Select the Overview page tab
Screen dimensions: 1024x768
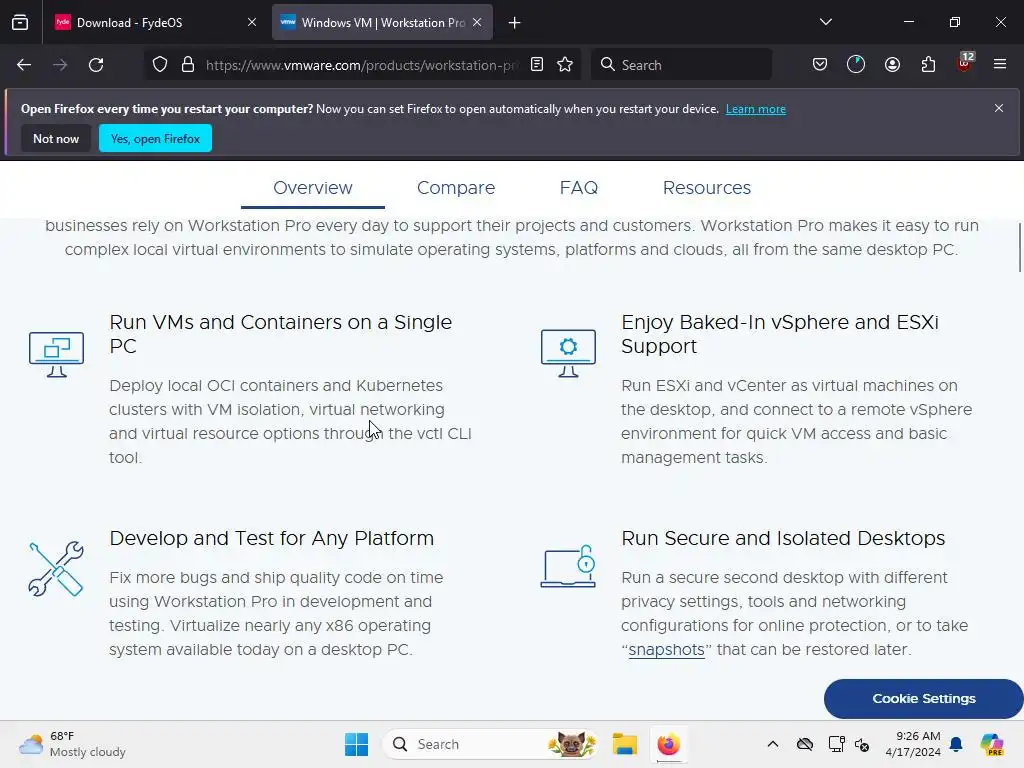(313, 188)
